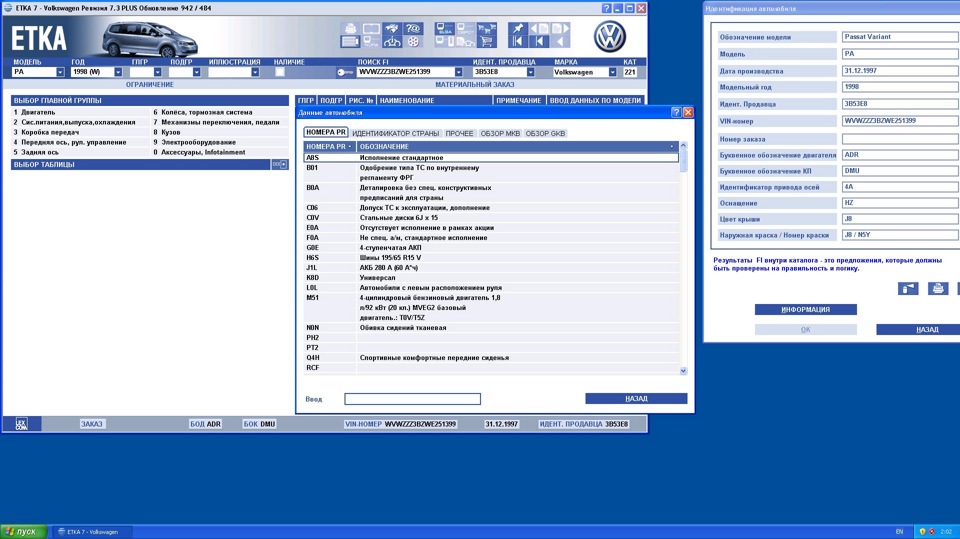The width and height of the screenshot is (960, 539).
Task: Click the key icon beside ПОИСК FI
Action: coord(345,72)
